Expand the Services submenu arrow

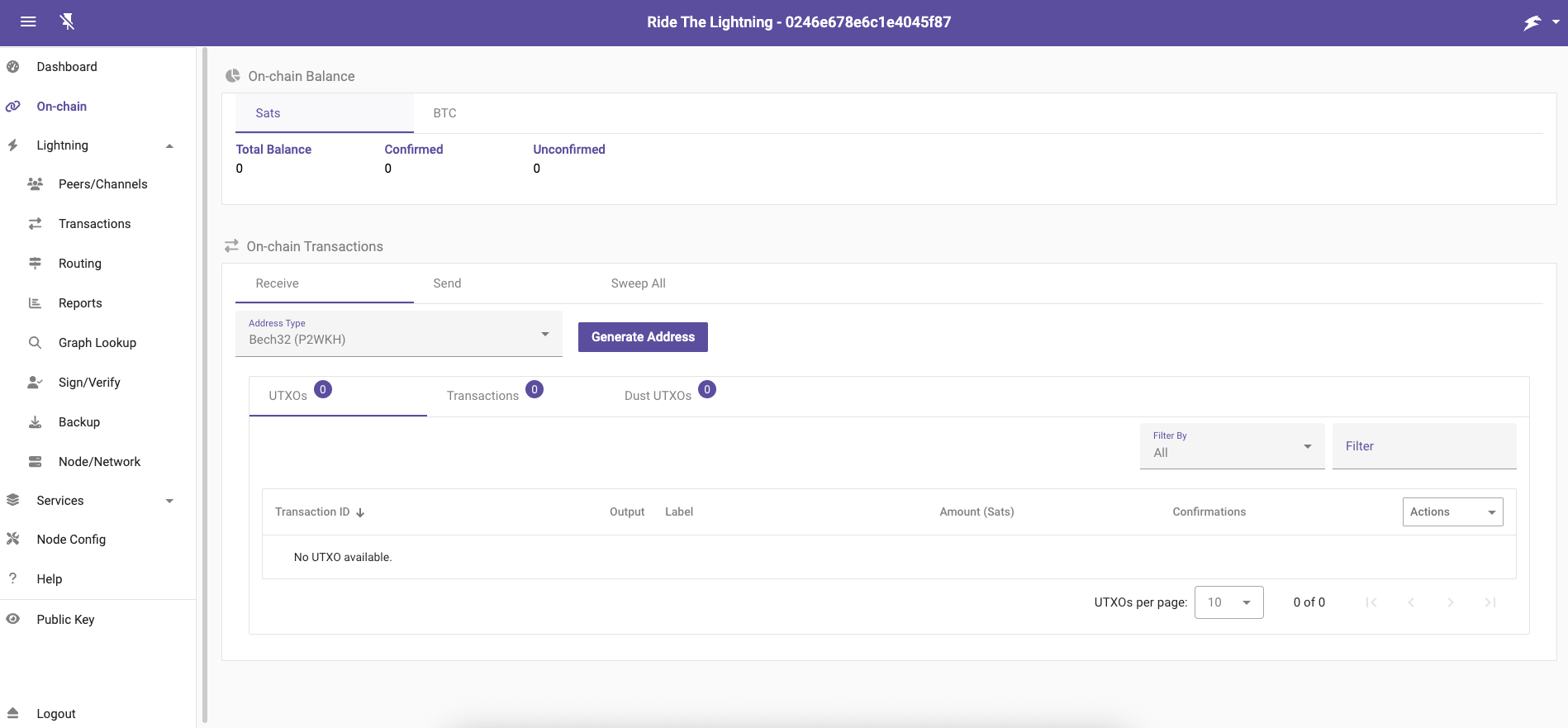click(169, 501)
